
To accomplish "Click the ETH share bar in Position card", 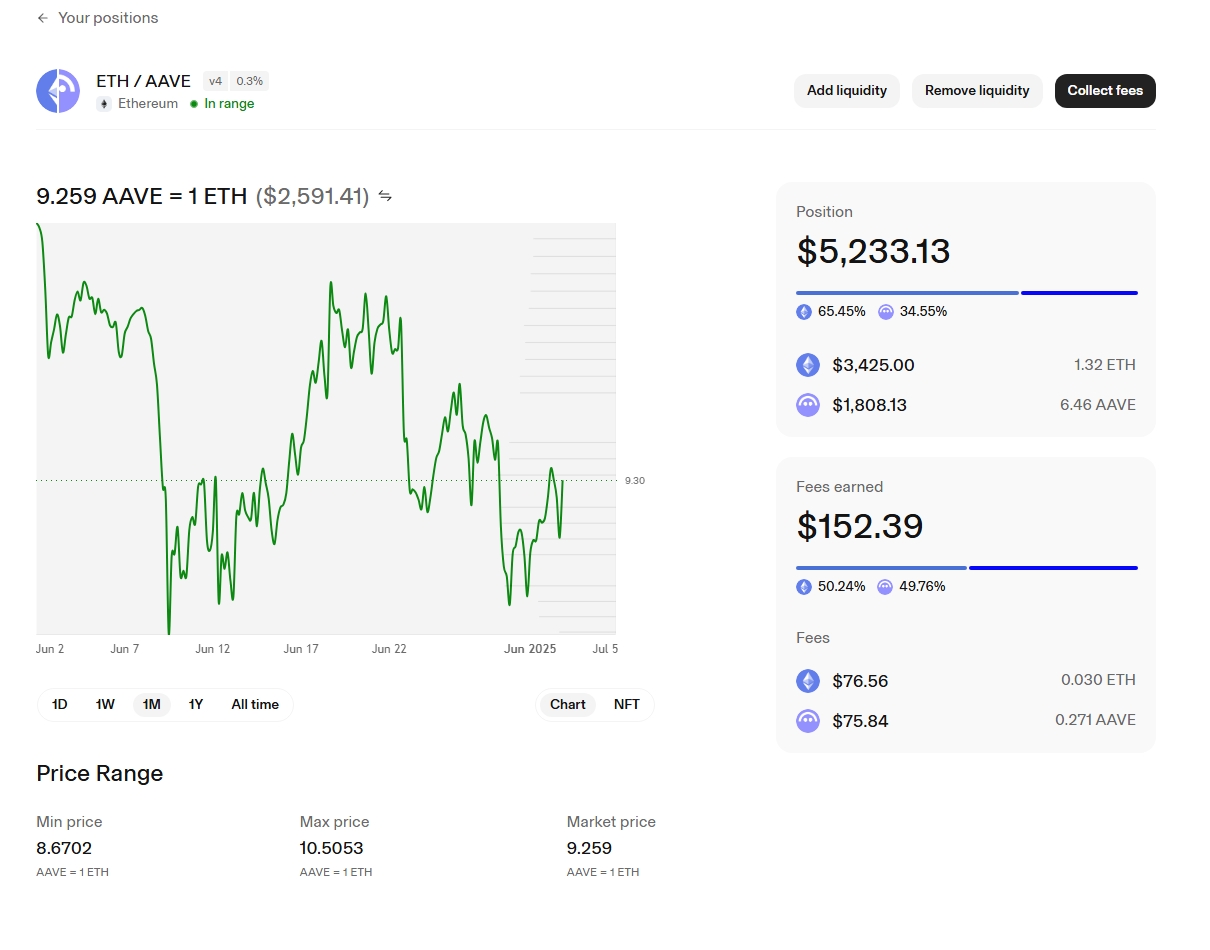I will (907, 293).
